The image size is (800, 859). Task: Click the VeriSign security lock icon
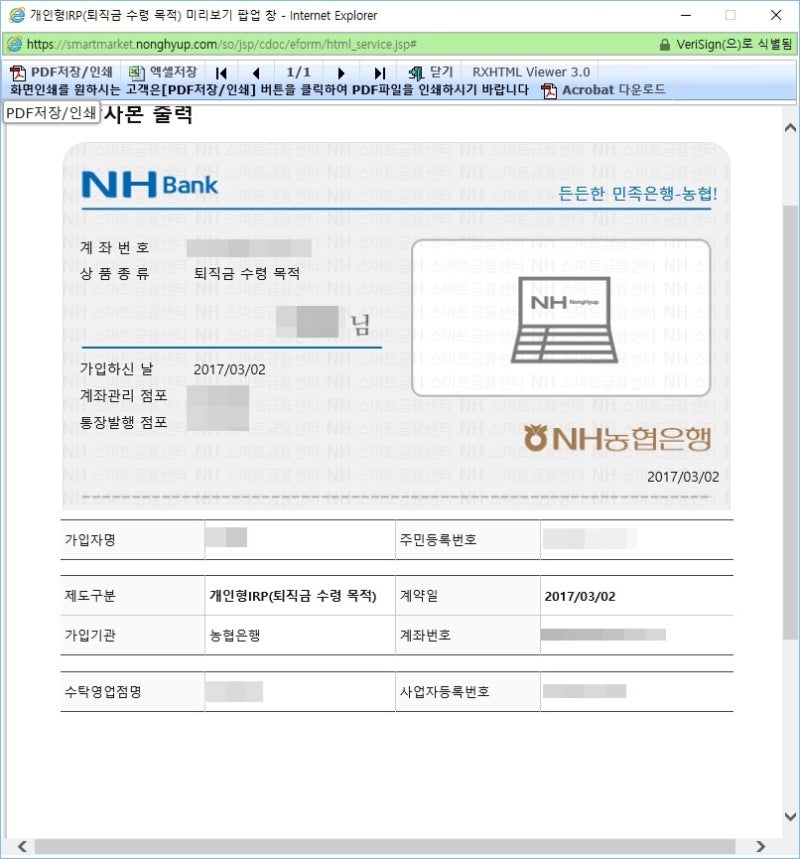pyautogui.click(x=665, y=44)
